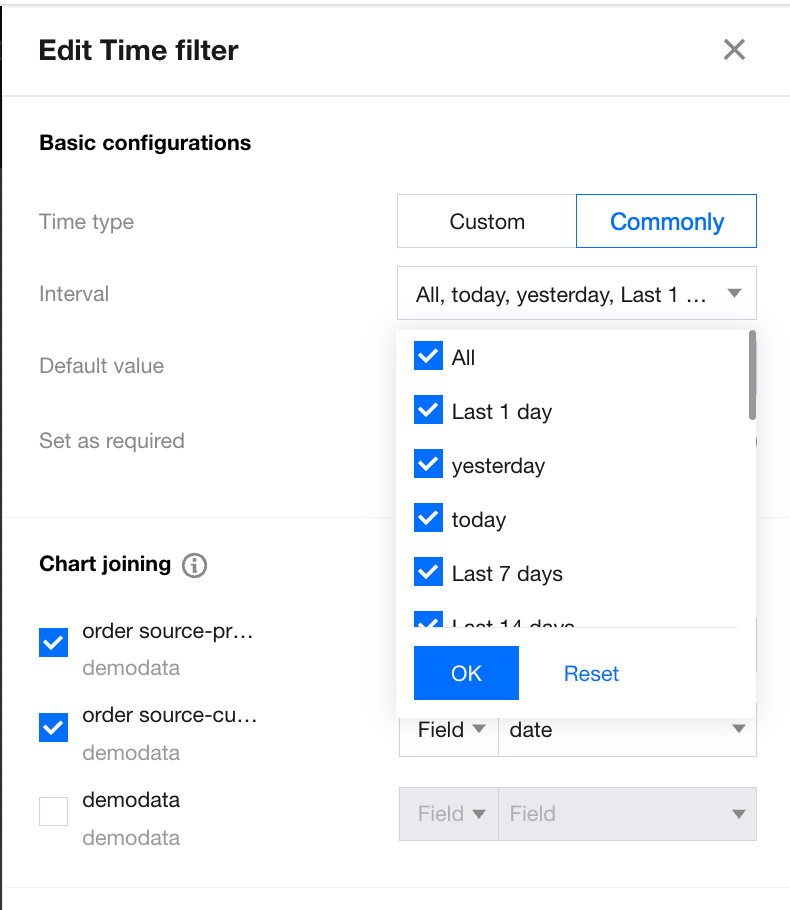Toggle the yesterday interval checkbox
This screenshot has height=910, width=790.
click(x=428, y=464)
